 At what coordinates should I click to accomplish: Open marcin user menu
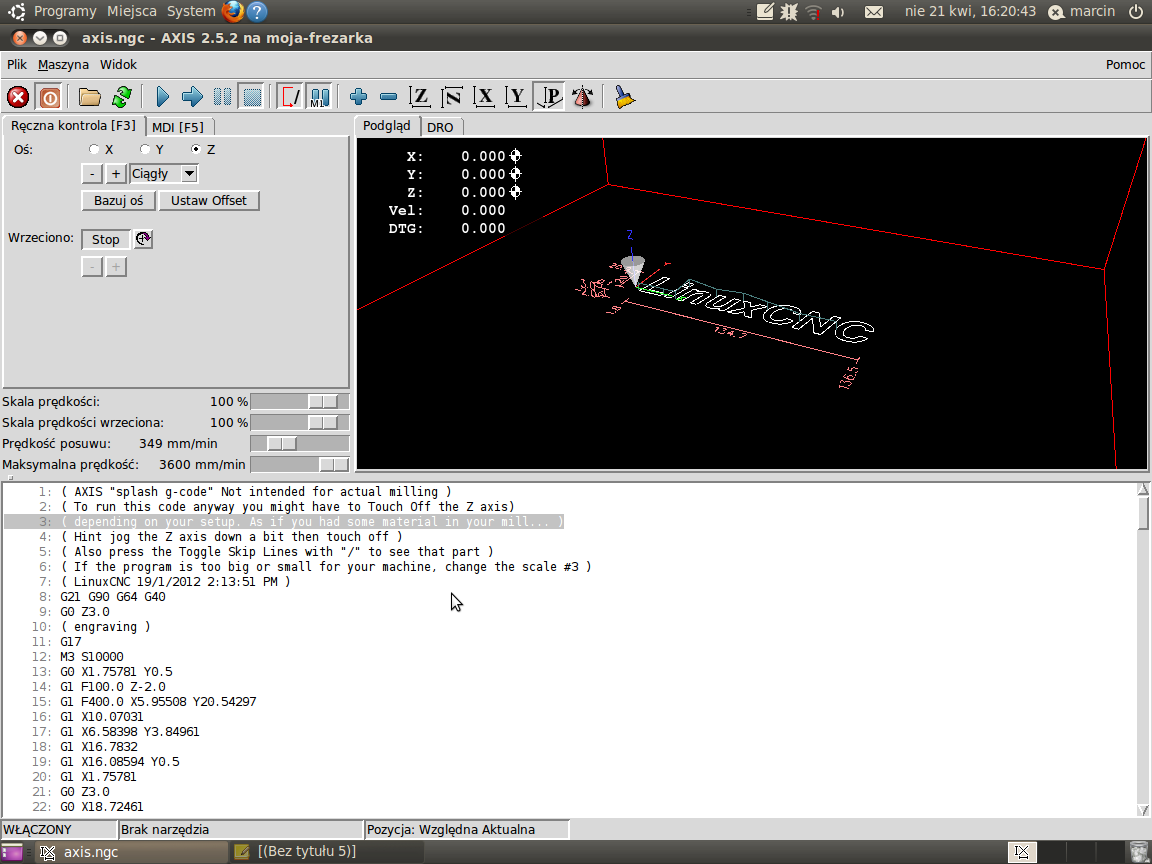pyautogui.click(x=1081, y=11)
